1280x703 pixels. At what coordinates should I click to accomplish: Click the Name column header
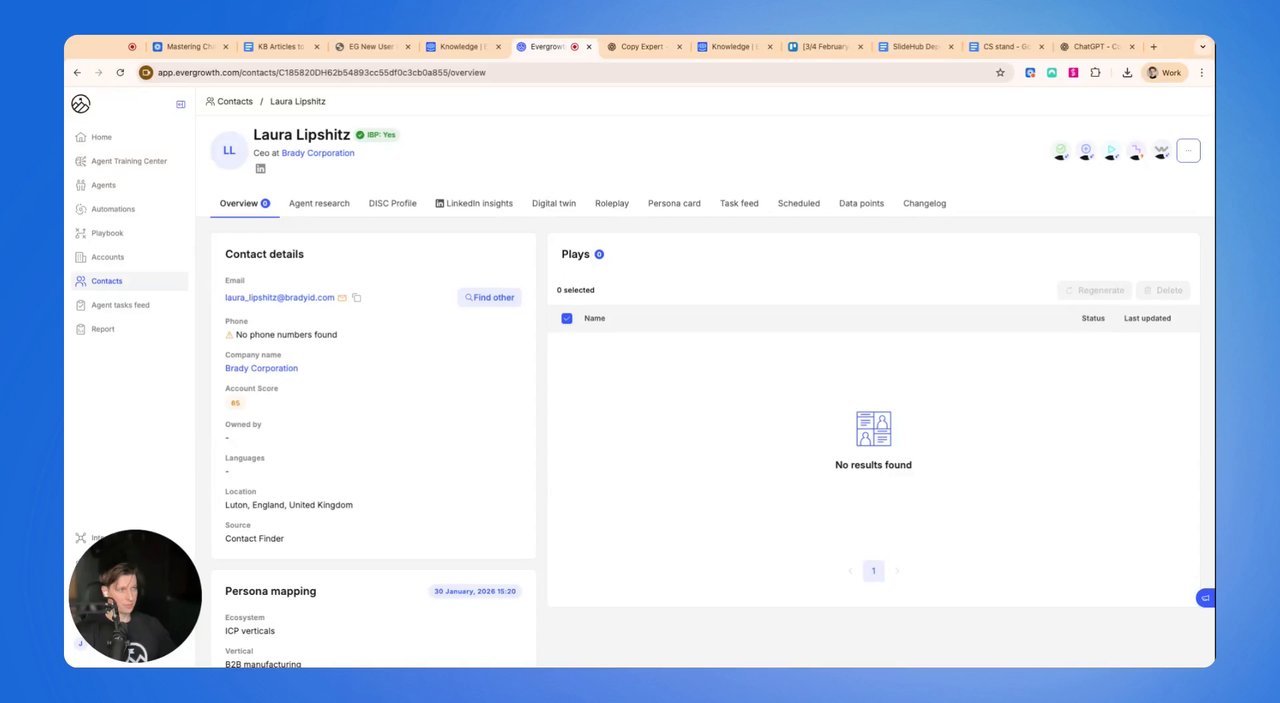tap(594, 318)
